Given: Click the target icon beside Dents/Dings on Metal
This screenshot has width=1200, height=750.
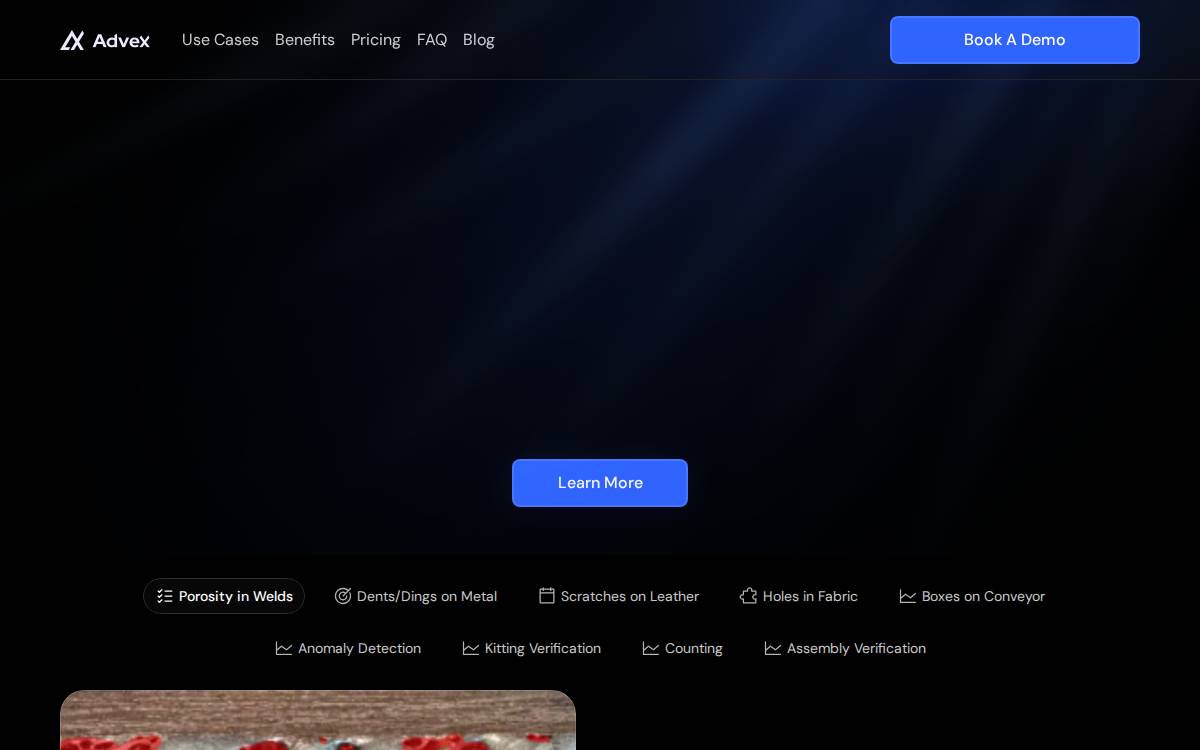Looking at the screenshot, I should coord(343,596).
